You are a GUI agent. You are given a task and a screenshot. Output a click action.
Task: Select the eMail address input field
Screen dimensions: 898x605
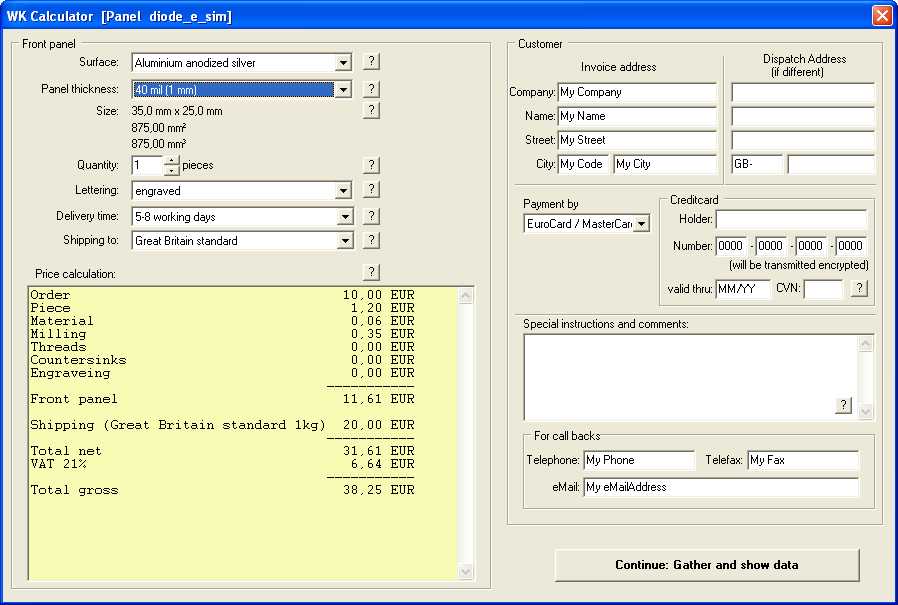(x=720, y=487)
